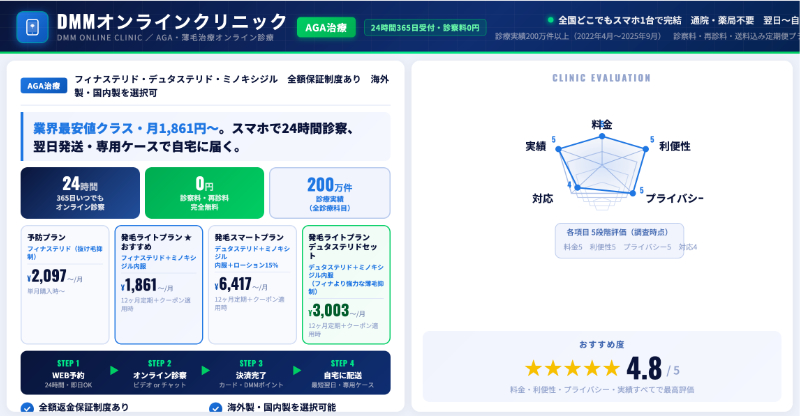This screenshot has width=800, height=418.
Task: Click the green arrow after STEP 3
Action: [299, 370]
